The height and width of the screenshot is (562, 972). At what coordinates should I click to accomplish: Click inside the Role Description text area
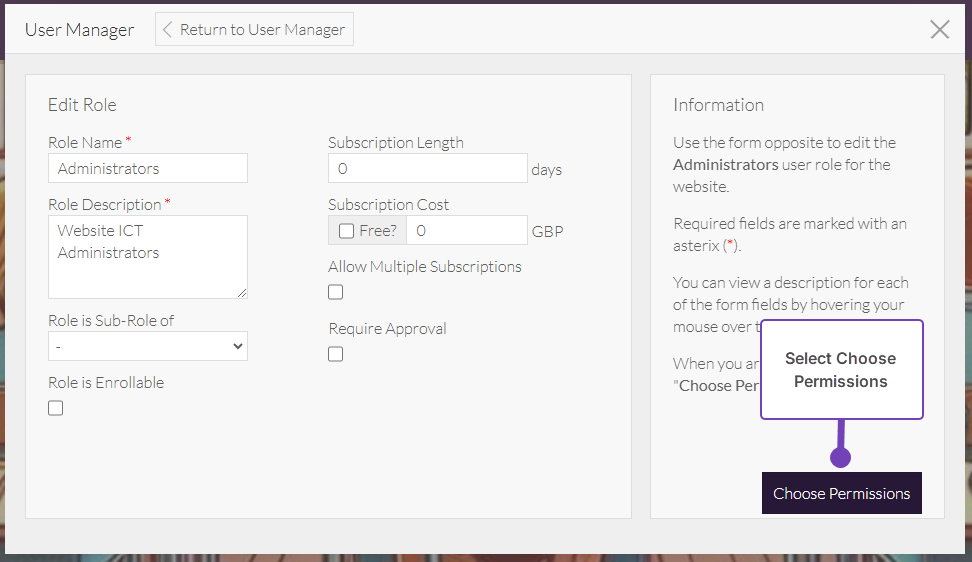(148, 256)
